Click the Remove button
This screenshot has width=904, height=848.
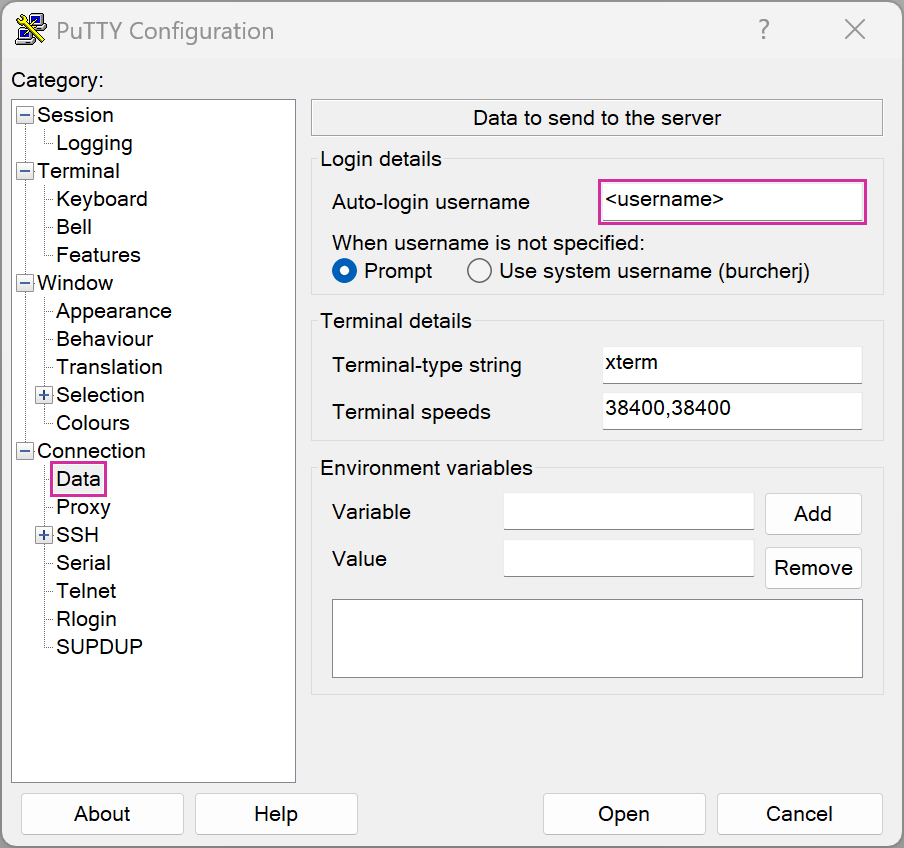pyautogui.click(x=813, y=568)
